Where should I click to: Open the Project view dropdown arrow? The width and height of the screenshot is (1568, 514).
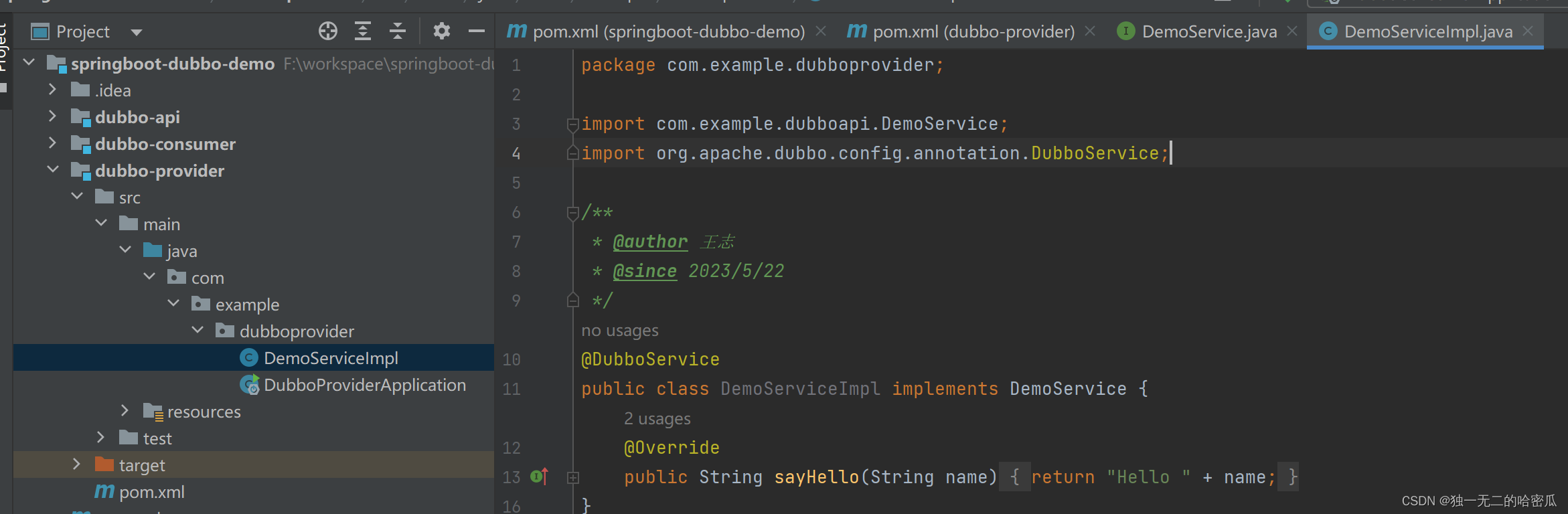(x=137, y=32)
